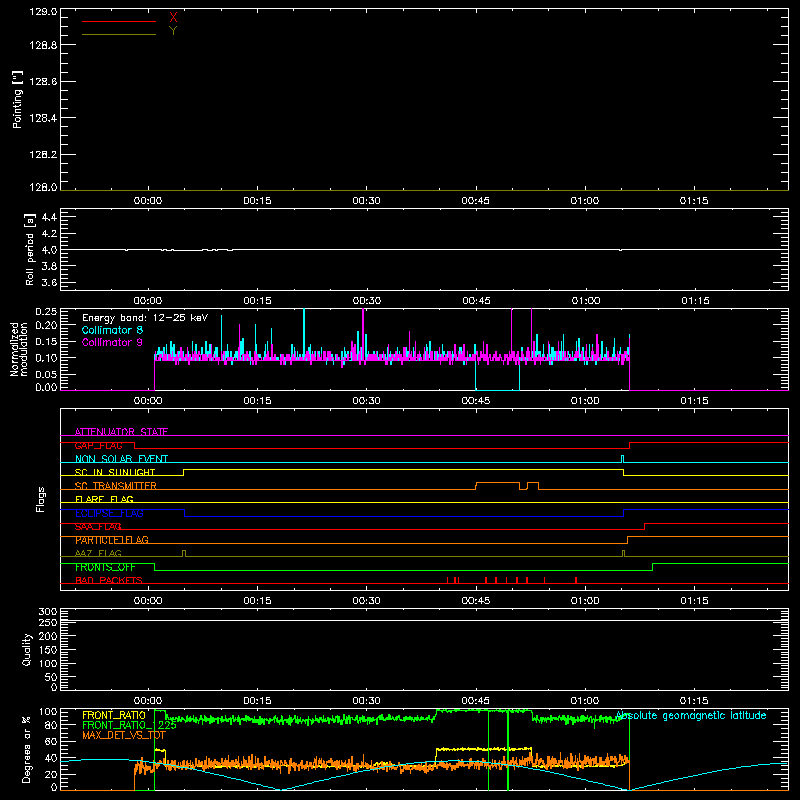
Task: Click the orange MAX_DET_VS_TOT legend entry
Action: pos(124,735)
